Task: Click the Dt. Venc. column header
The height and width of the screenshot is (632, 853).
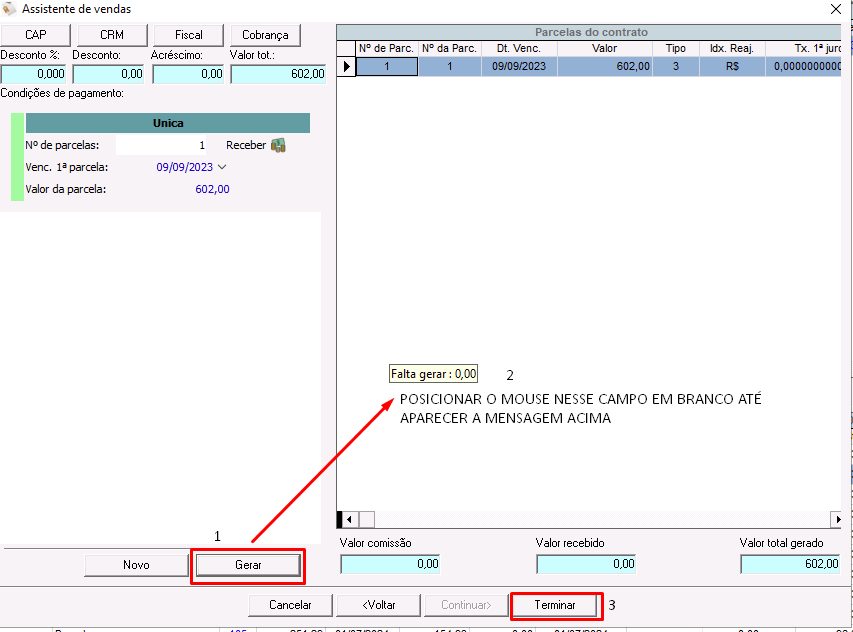Action: (519, 48)
